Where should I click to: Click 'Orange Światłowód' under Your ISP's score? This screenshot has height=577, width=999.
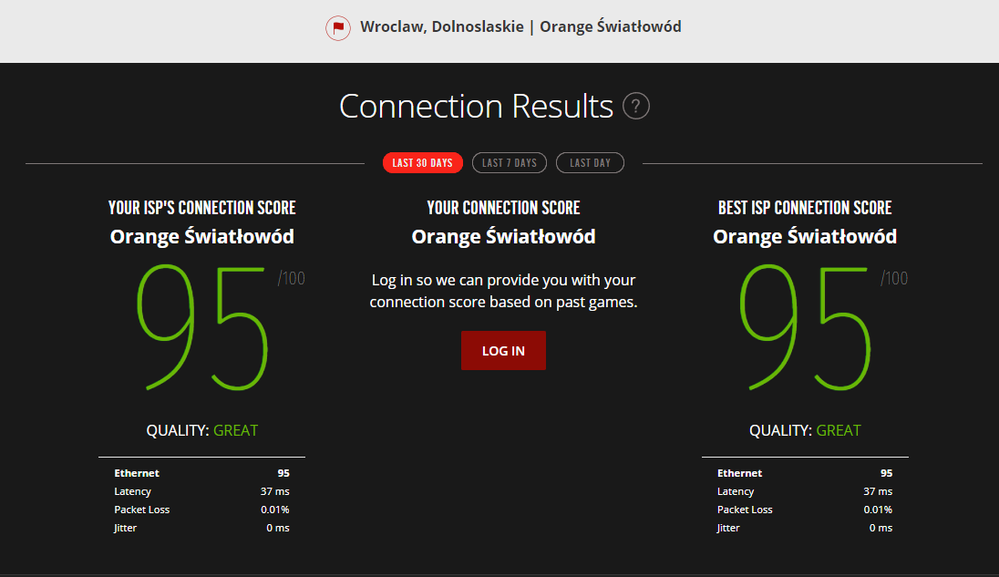[202, 236]
